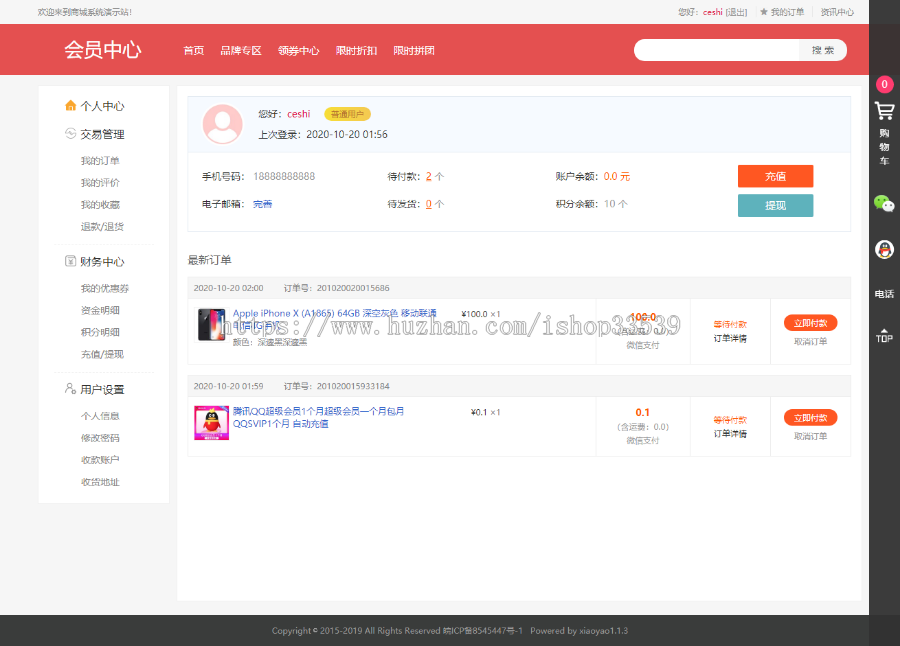Viewport: 900px width, 646px height.
Task: Click the 交易管理 section heading icon
Action: (x=70, y=134)
